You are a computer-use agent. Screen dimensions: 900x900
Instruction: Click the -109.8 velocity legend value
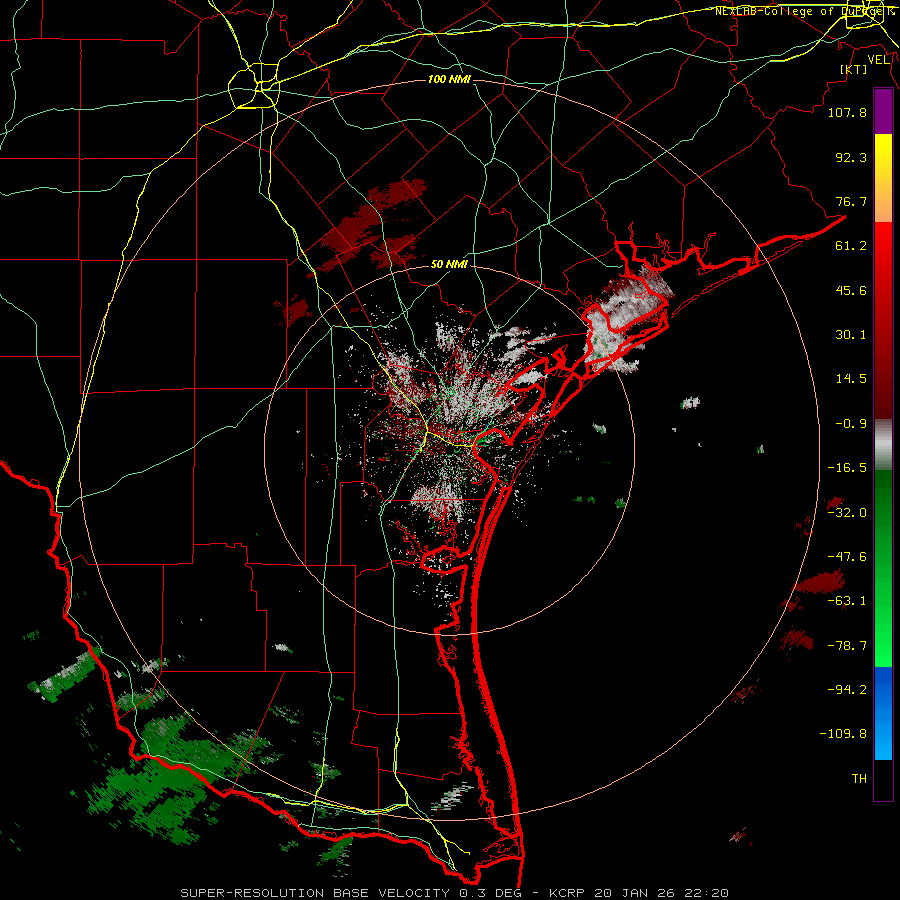(843, 734)
